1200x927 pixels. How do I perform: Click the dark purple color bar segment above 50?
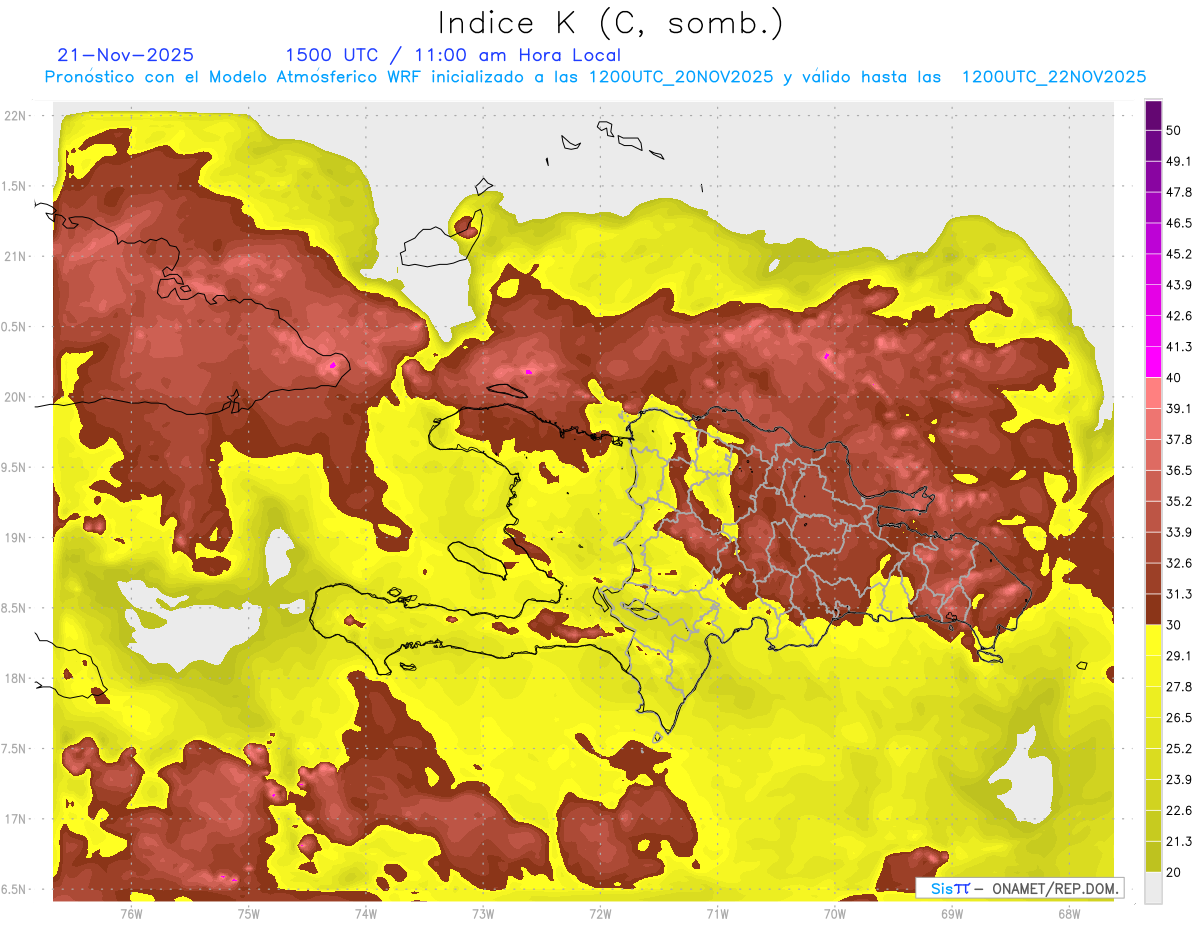[1153, 116]
